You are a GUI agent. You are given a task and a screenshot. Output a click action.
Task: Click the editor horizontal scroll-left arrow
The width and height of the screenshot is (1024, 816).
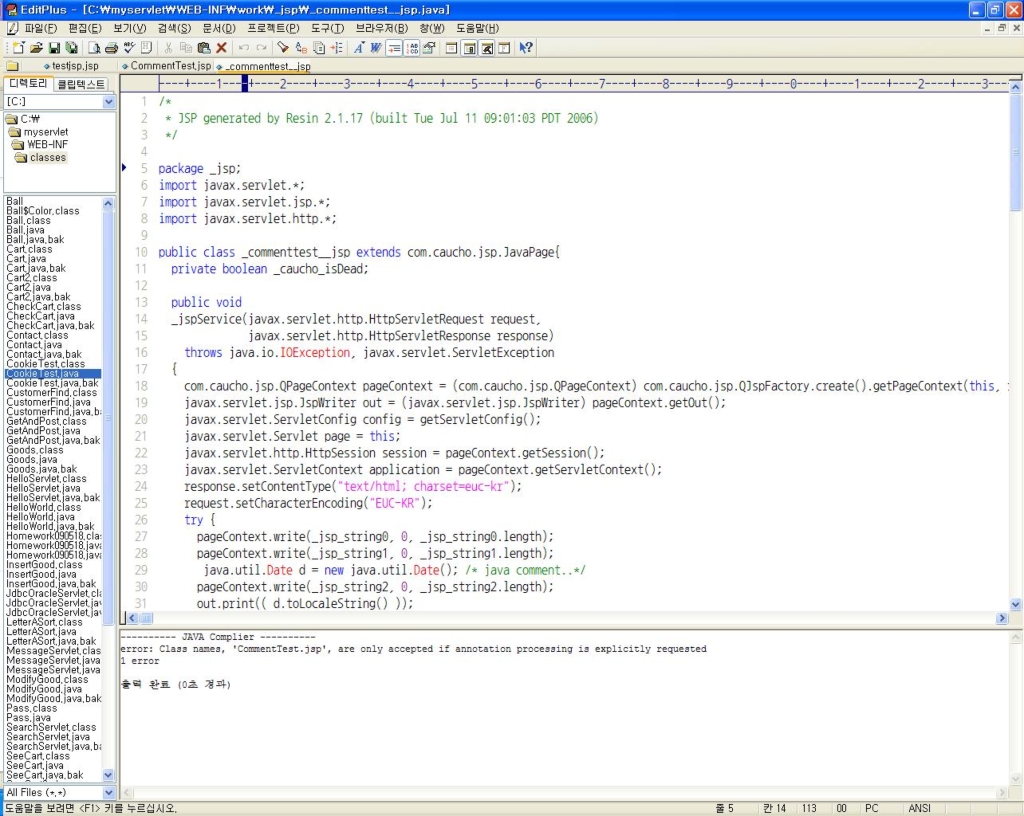[133, 618]
